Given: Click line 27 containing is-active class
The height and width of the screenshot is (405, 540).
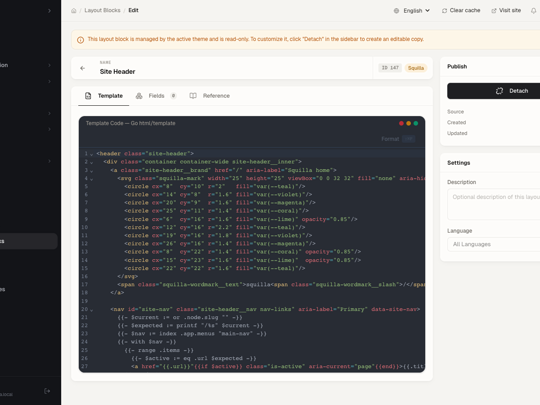Looking at the screenshot, I should point(278,366).
